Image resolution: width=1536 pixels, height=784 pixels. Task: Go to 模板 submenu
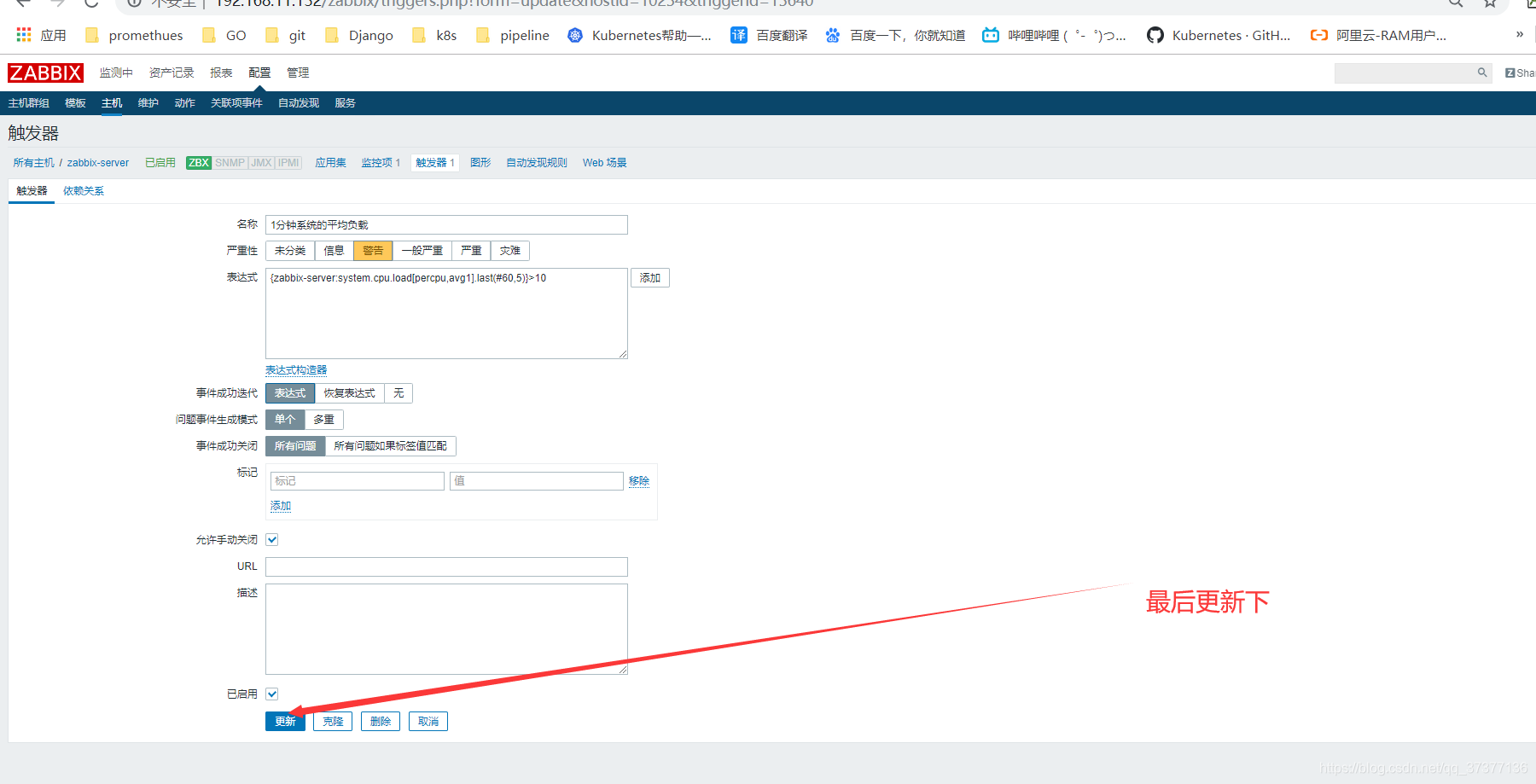75,103
